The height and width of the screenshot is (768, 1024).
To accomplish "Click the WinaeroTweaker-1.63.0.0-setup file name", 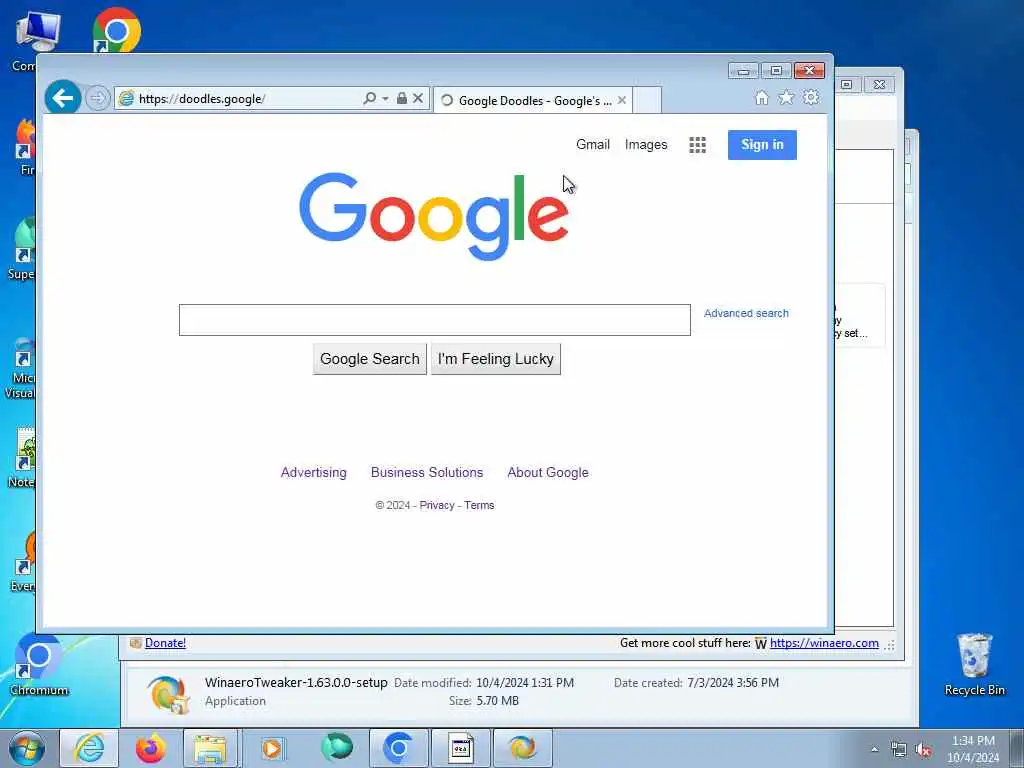I will point(296,682).
